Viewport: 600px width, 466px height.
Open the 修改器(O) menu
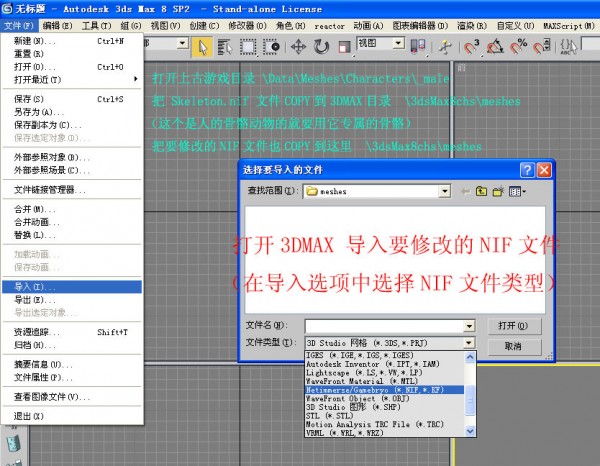coord(247,26)
